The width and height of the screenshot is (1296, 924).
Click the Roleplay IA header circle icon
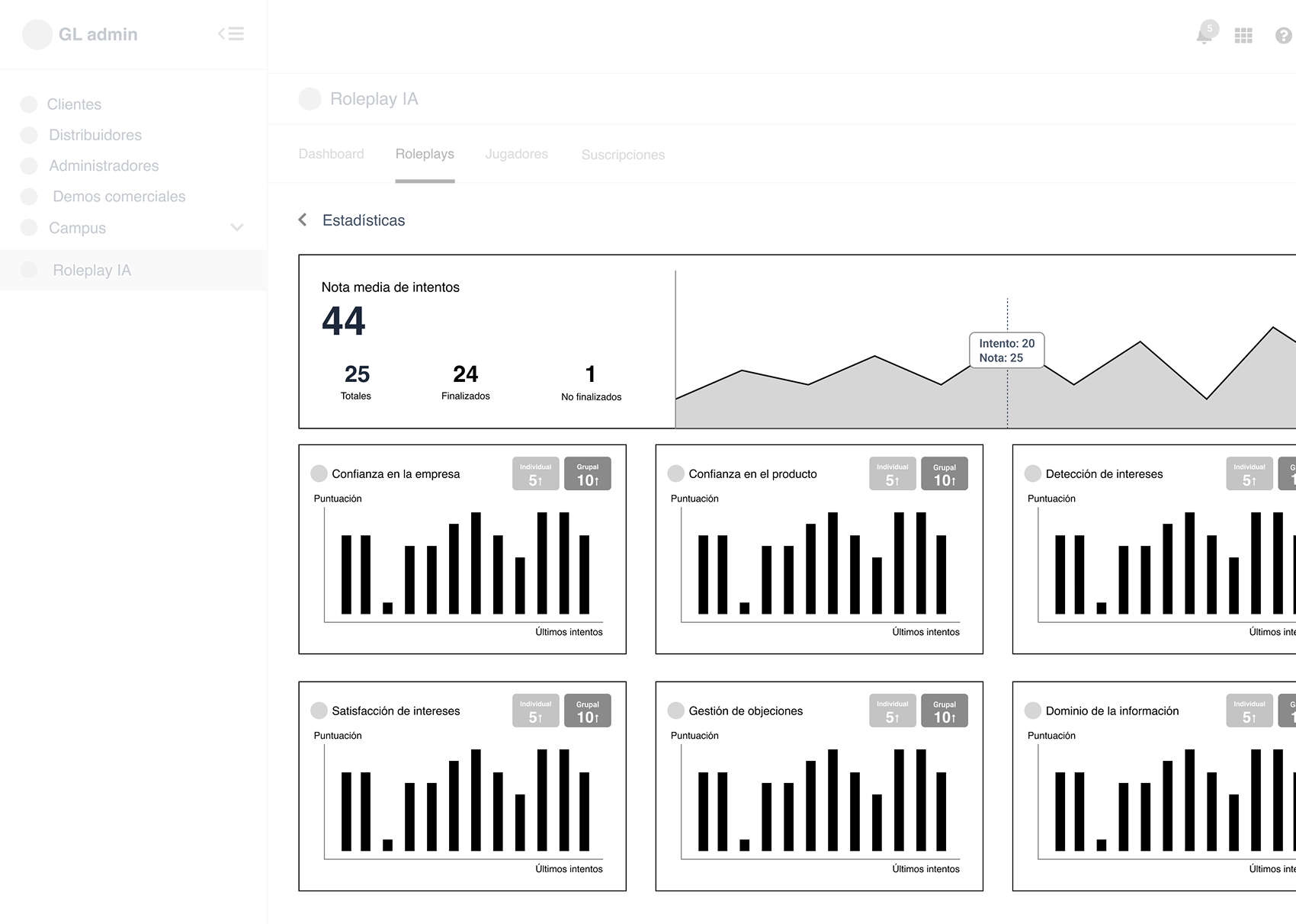[x=310, y=99]
